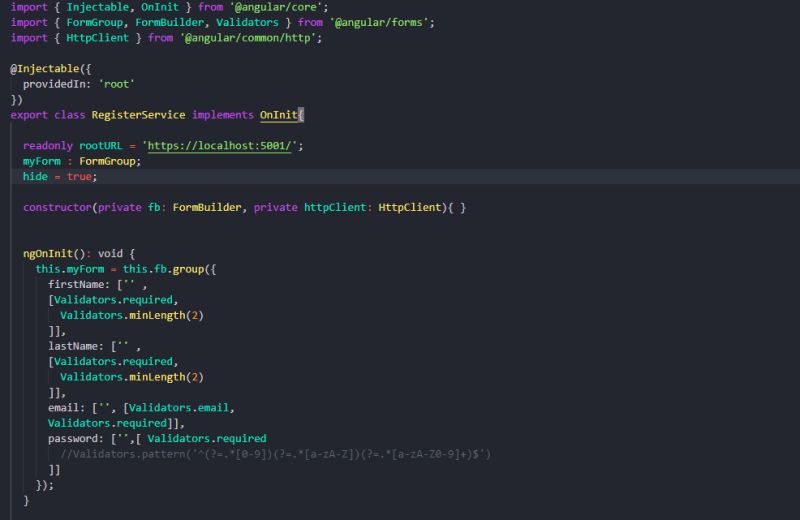Click the 'true' value on hide line
The image size is (800, 520).
click(79, 177)
